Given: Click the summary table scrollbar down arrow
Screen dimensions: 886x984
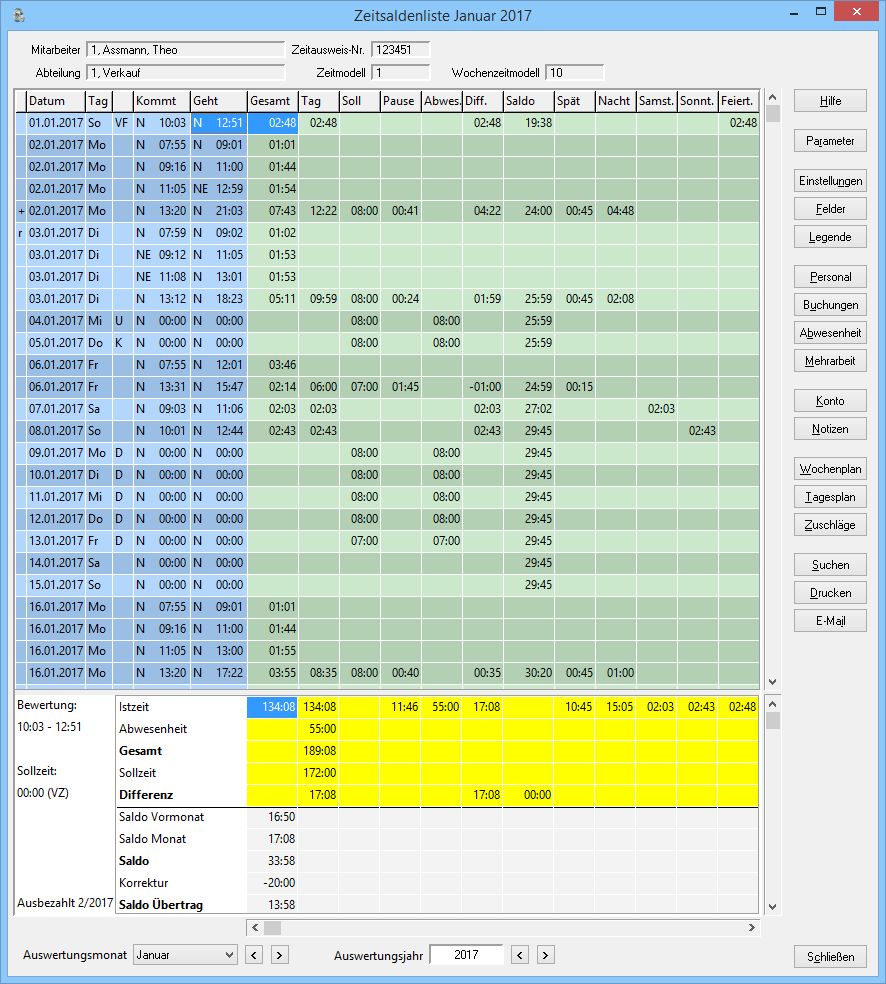Looking at the screenshot, I should pyautogui.click(x=772, y=906).
